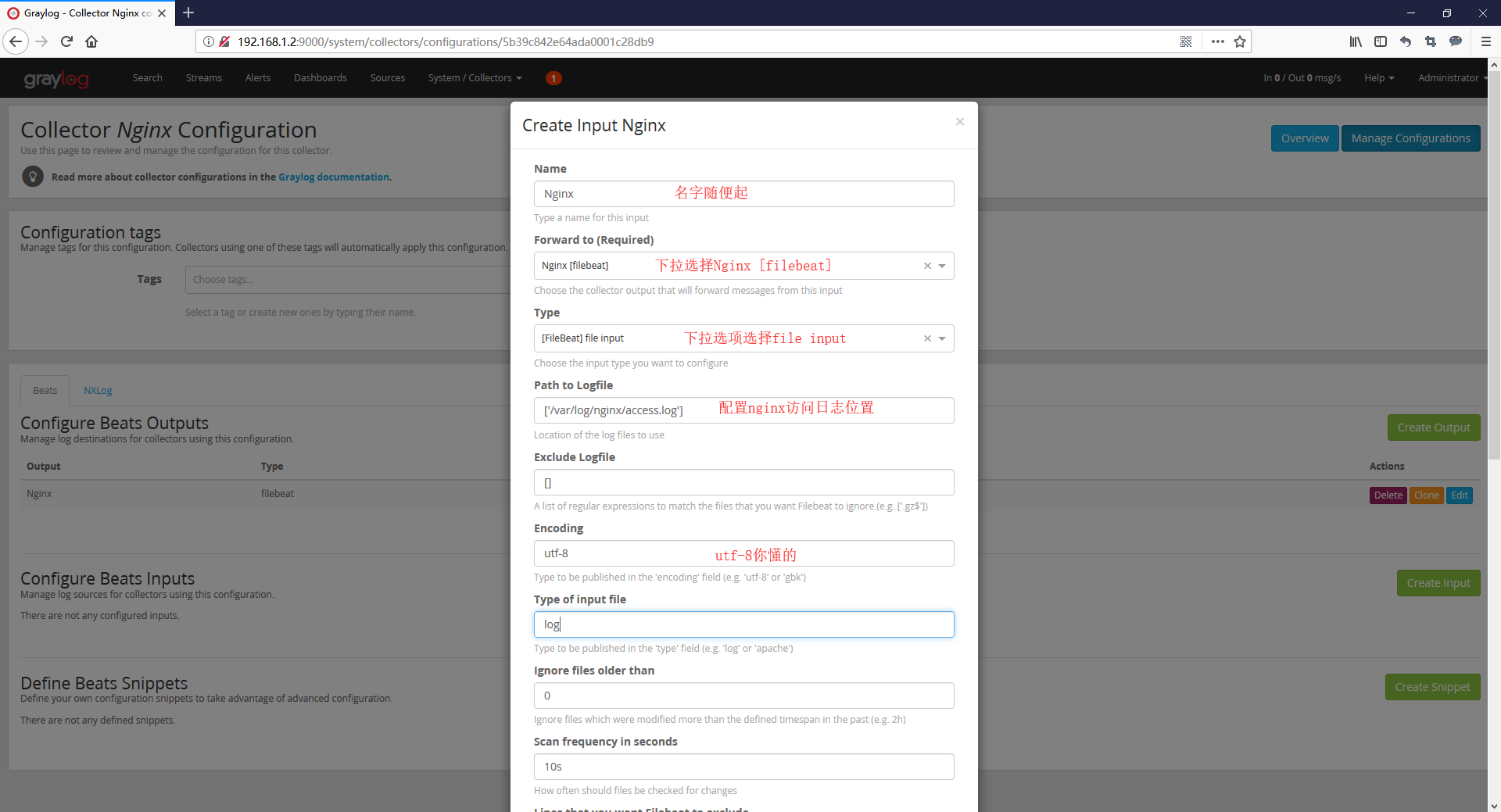Screen dimensions: 1501x812
Task: Close the Graylog Collector Nginx tab
Action: point(162,13)
